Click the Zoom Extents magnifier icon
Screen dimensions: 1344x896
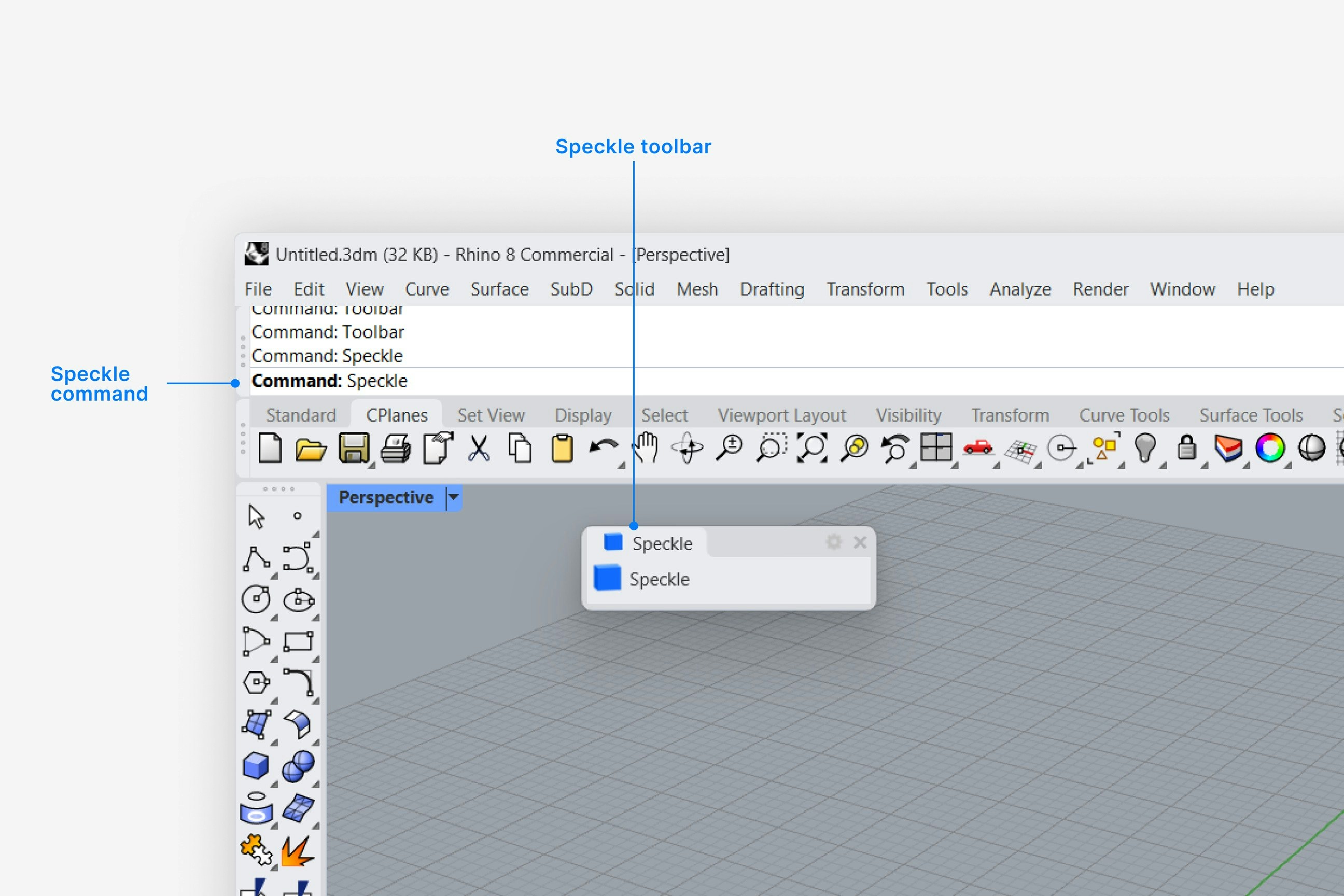point(812,447)
